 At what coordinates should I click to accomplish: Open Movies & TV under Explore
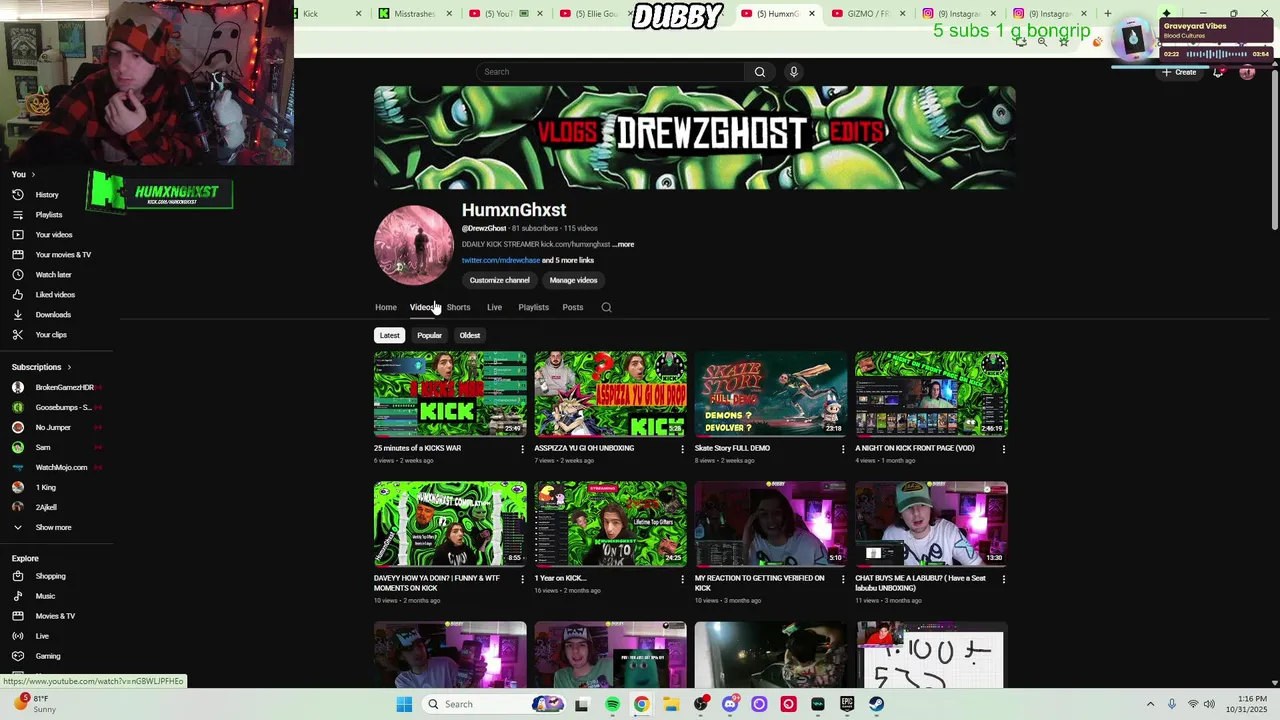pyautogui.click(x=55, y=616)
